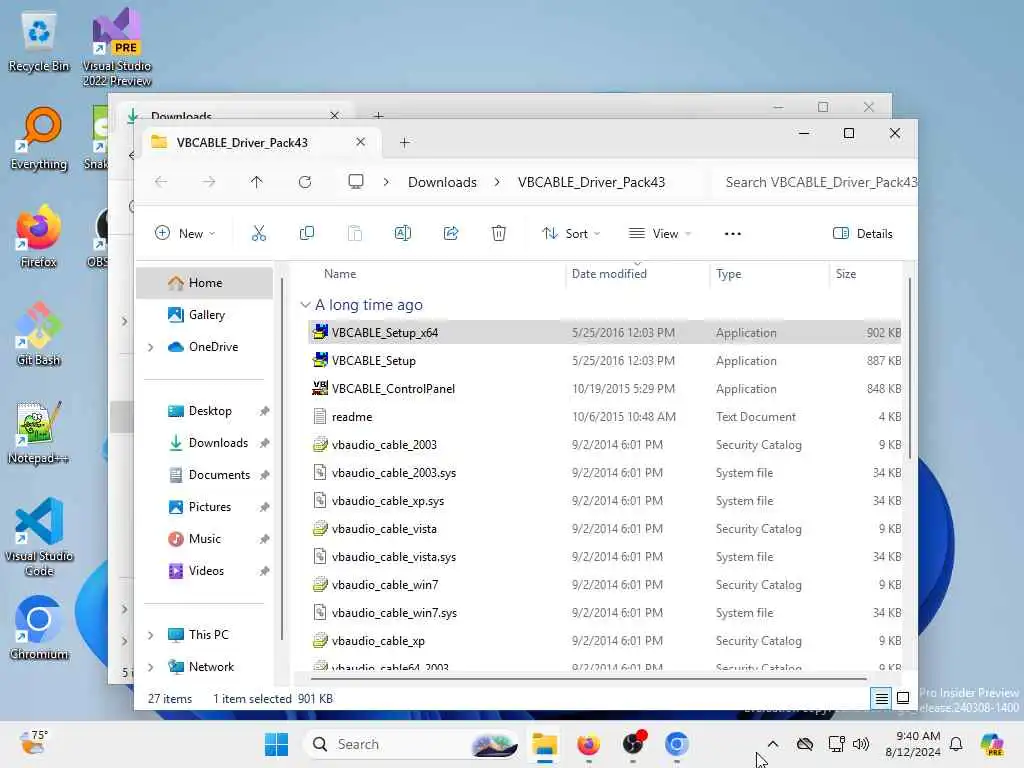Expand the Network tree node
The image size is (1024, 768).
pyautogui.click(x=151, y=667)
